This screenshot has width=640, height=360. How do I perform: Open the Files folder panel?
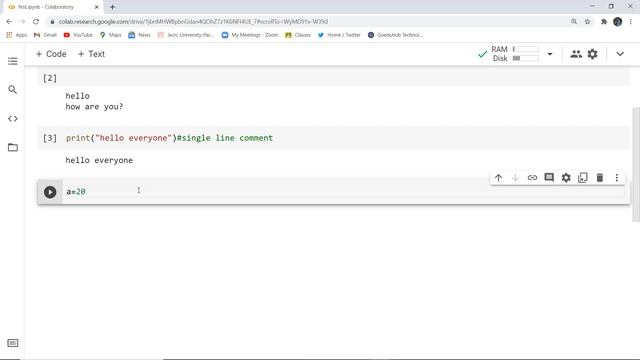coord(13,147)
